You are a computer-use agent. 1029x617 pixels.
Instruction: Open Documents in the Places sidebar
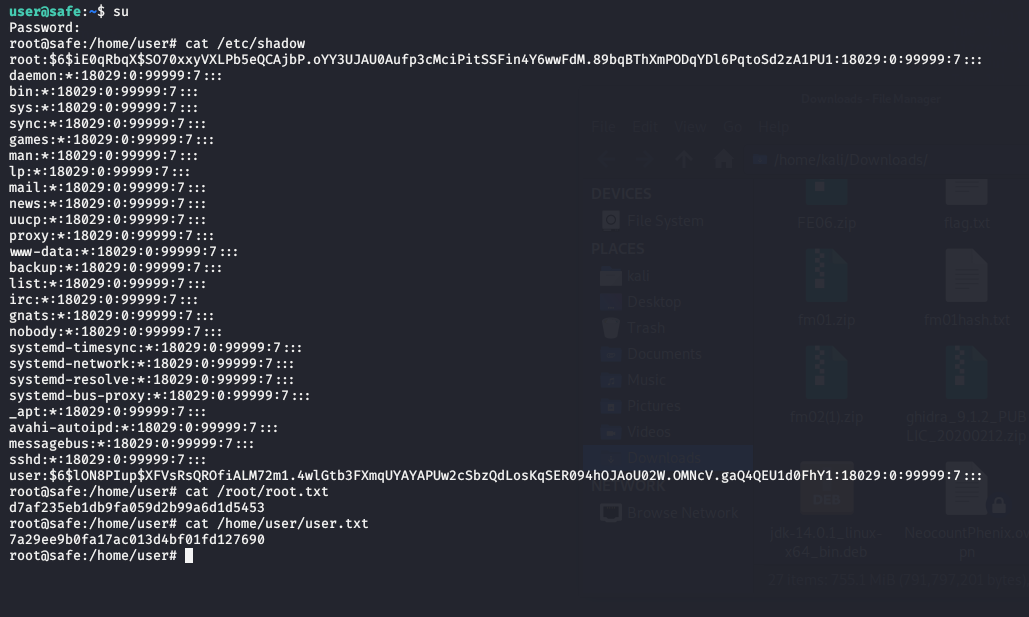(x=664, y=354)
